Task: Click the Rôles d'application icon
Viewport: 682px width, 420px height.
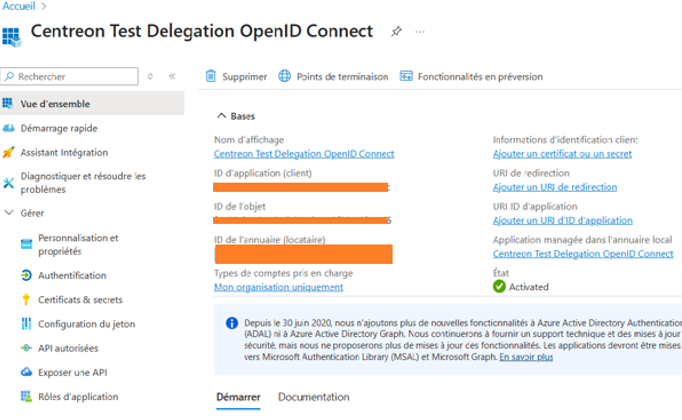Action: tap(27, 397)
